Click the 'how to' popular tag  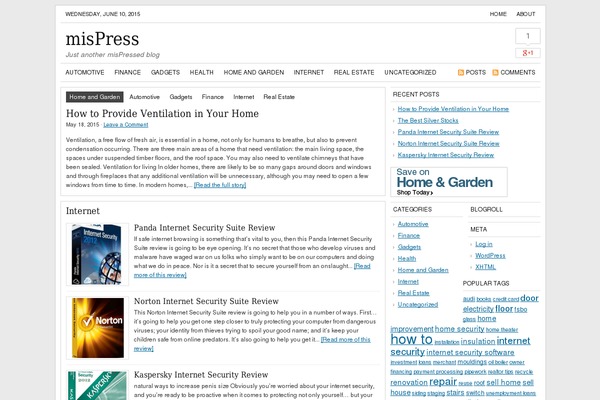(411, 339)
